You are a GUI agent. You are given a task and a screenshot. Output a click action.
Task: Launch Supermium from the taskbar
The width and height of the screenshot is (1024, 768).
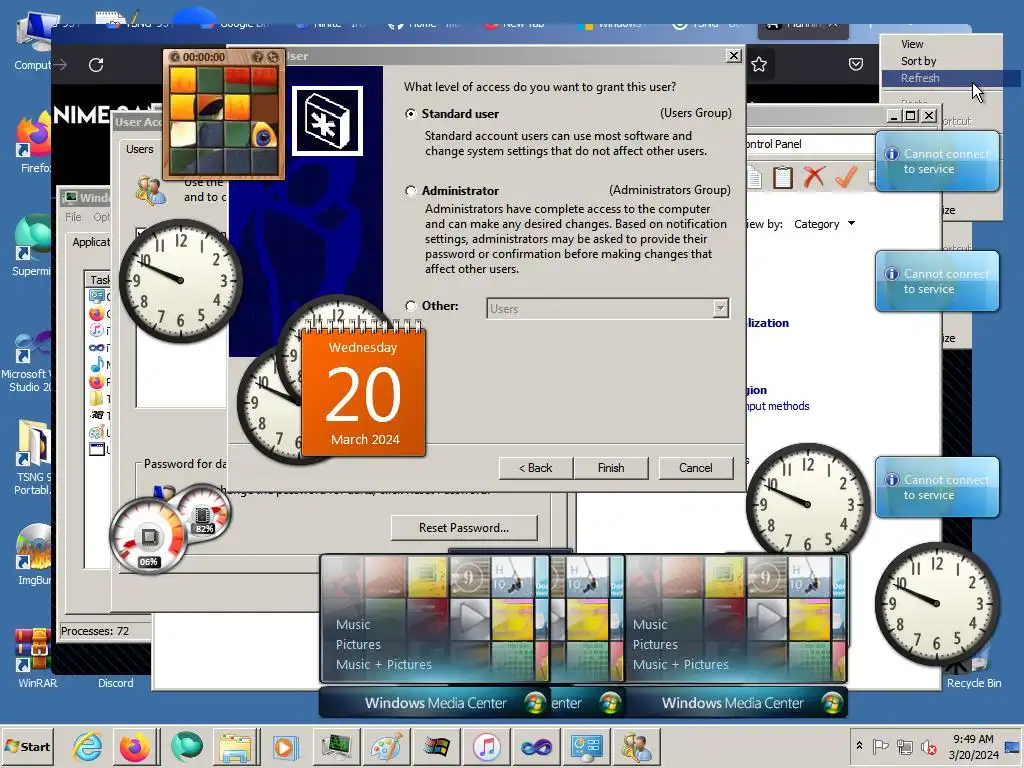click(186, 746)
